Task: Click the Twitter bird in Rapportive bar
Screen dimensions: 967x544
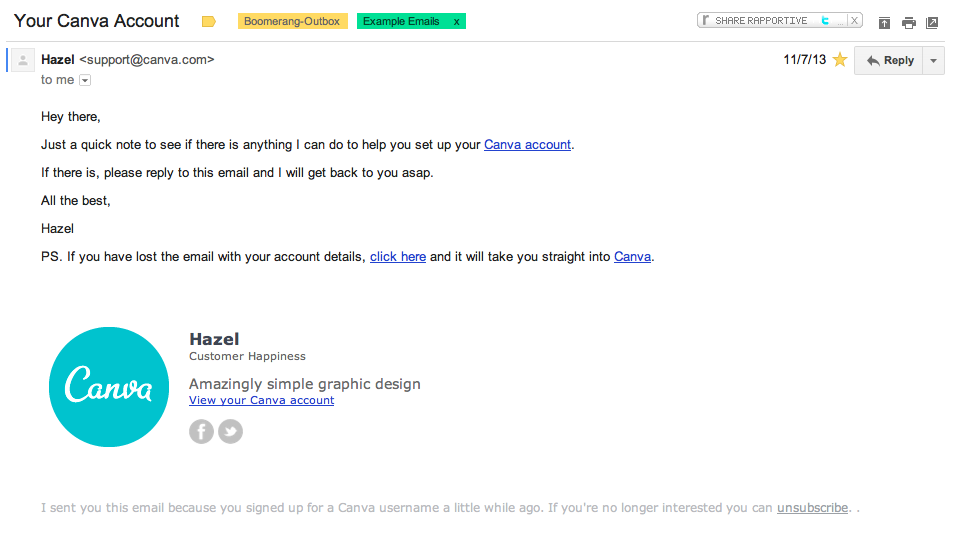Action: coord(825,20)
